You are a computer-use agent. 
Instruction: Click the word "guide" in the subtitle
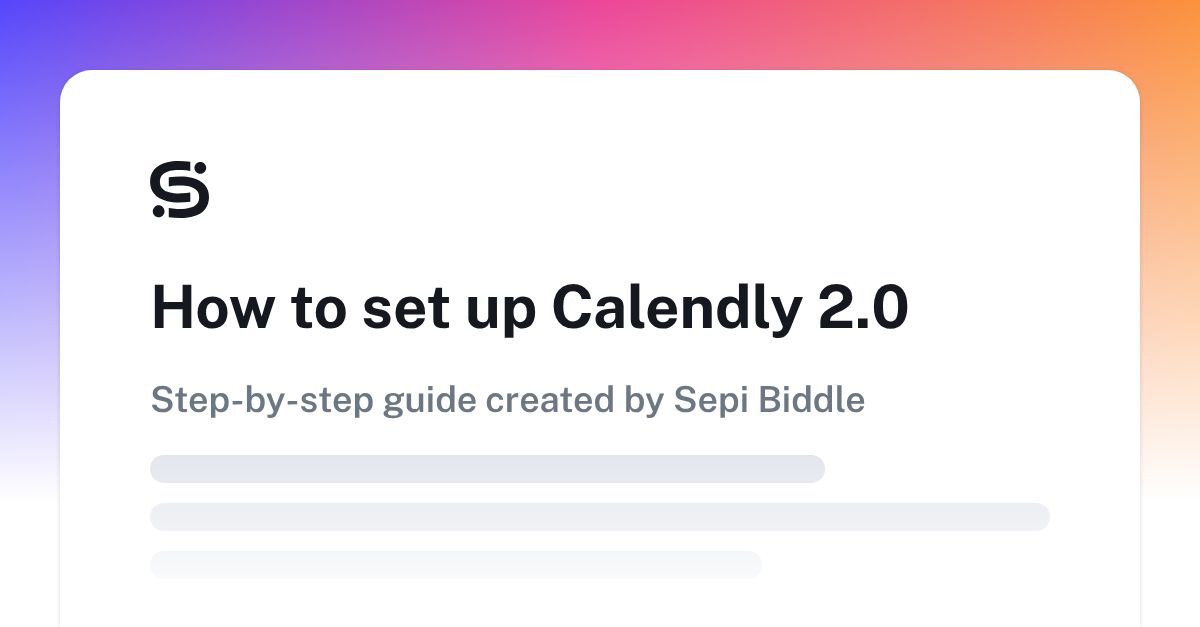(426, 403)
